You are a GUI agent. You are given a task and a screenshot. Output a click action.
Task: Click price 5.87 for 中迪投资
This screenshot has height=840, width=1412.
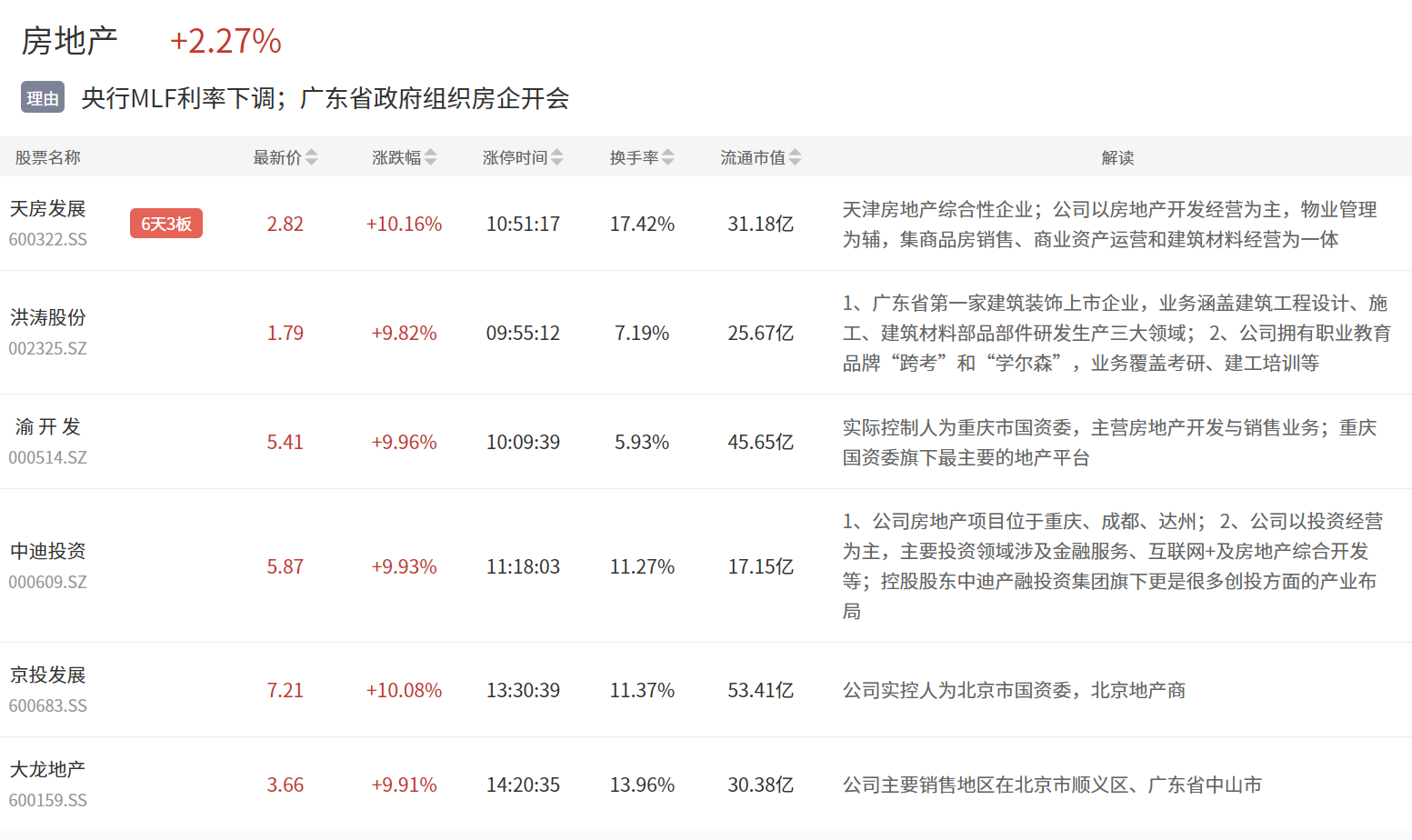[x=285, y=566]
